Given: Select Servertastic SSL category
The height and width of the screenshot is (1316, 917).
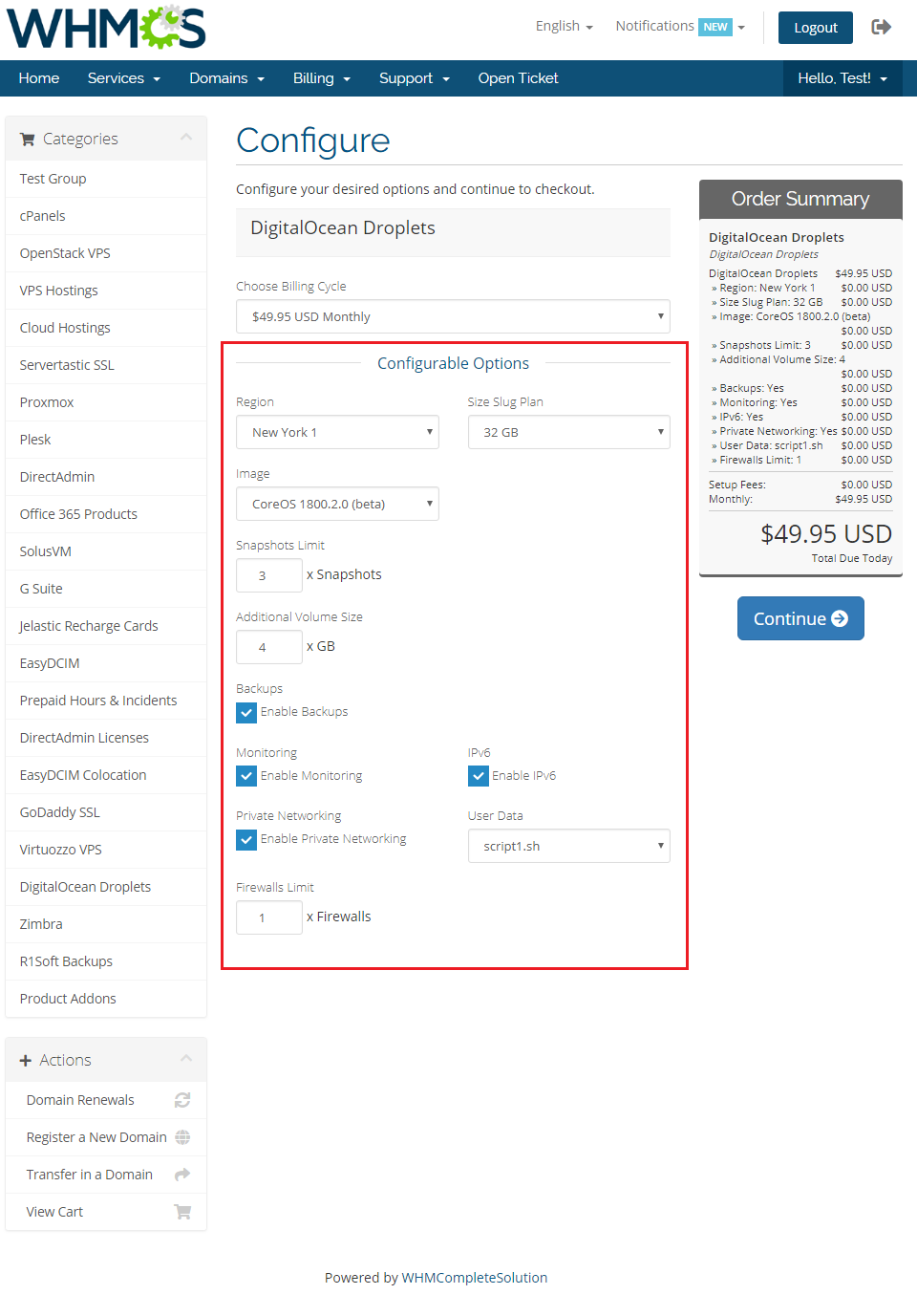Looking at the screenshot, I should [x=106, y=365].
